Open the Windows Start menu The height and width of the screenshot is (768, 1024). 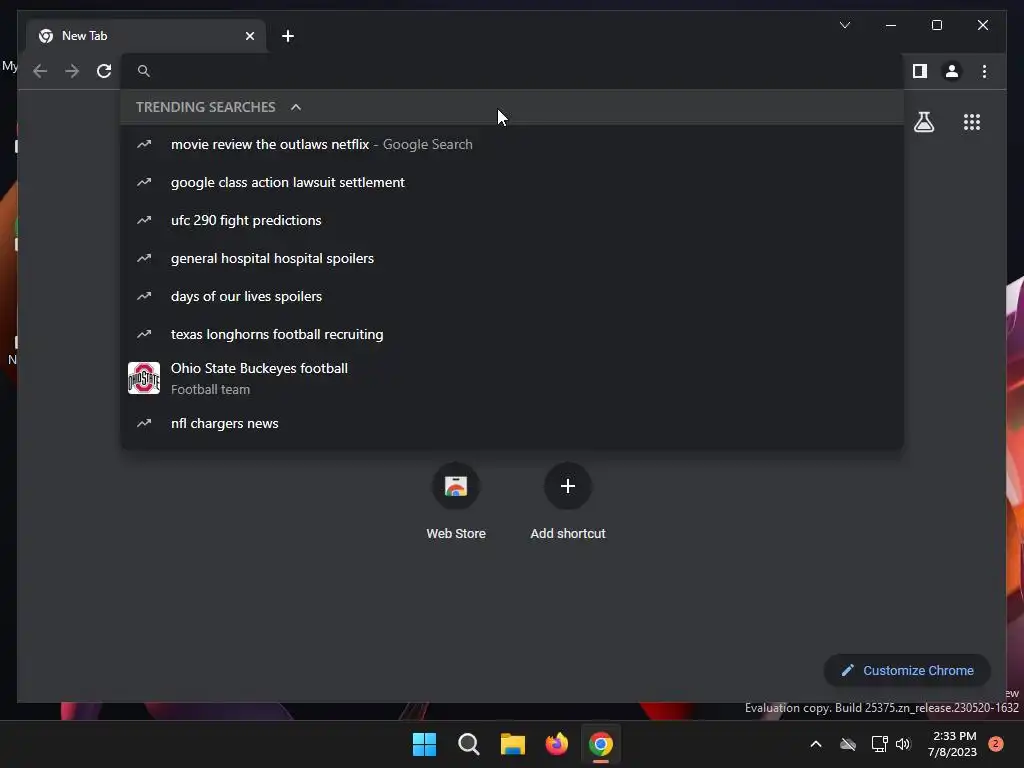click(424, 744)
